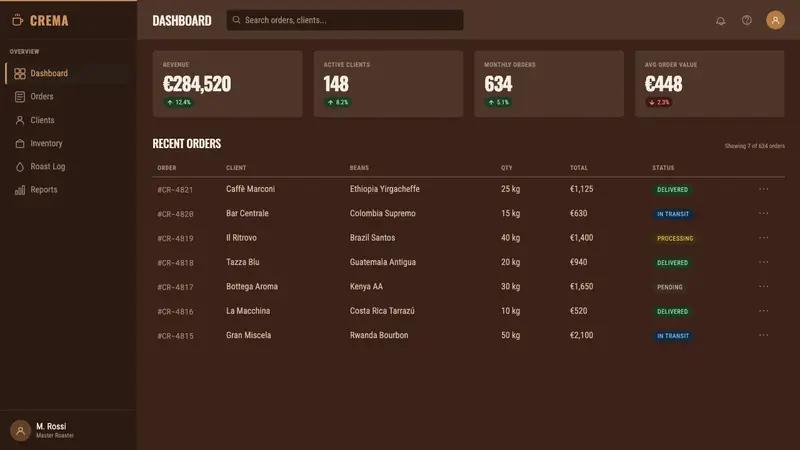Open actions menu for order #CR-4821

click(763, 189)
